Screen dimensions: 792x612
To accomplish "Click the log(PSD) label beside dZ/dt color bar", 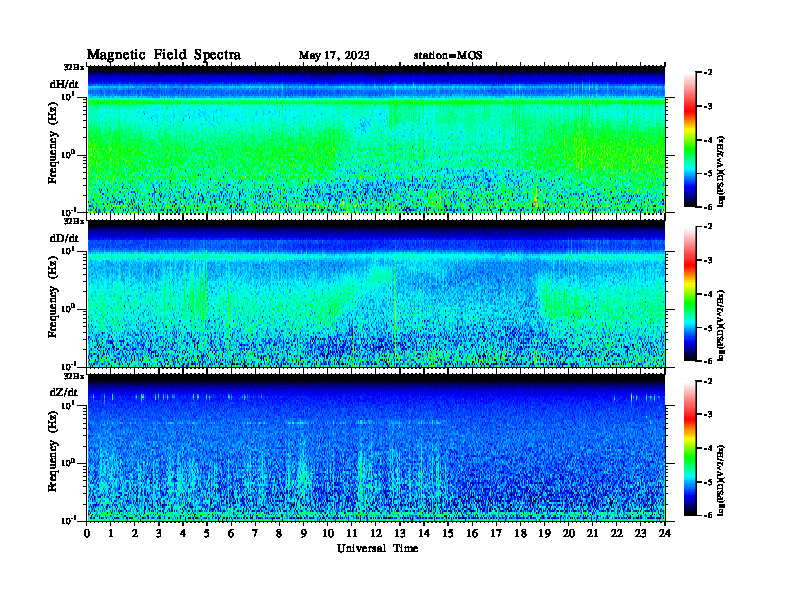I will [x=722, y=479].
